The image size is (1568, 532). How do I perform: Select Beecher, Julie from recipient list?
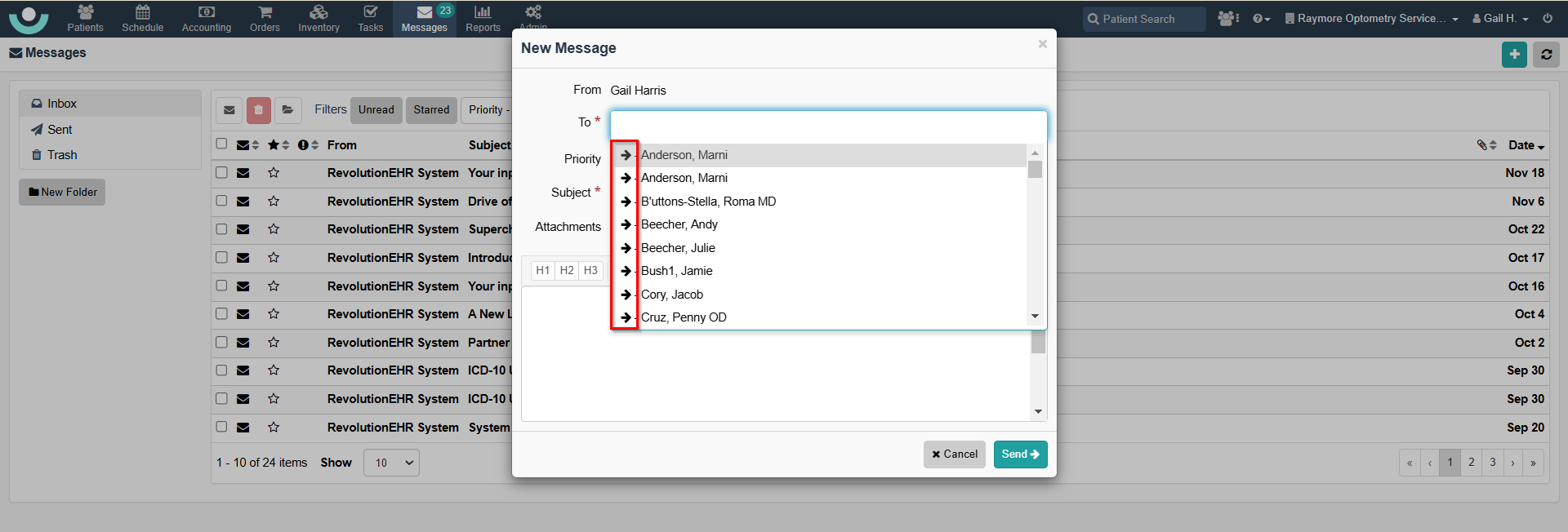point(678,248)
